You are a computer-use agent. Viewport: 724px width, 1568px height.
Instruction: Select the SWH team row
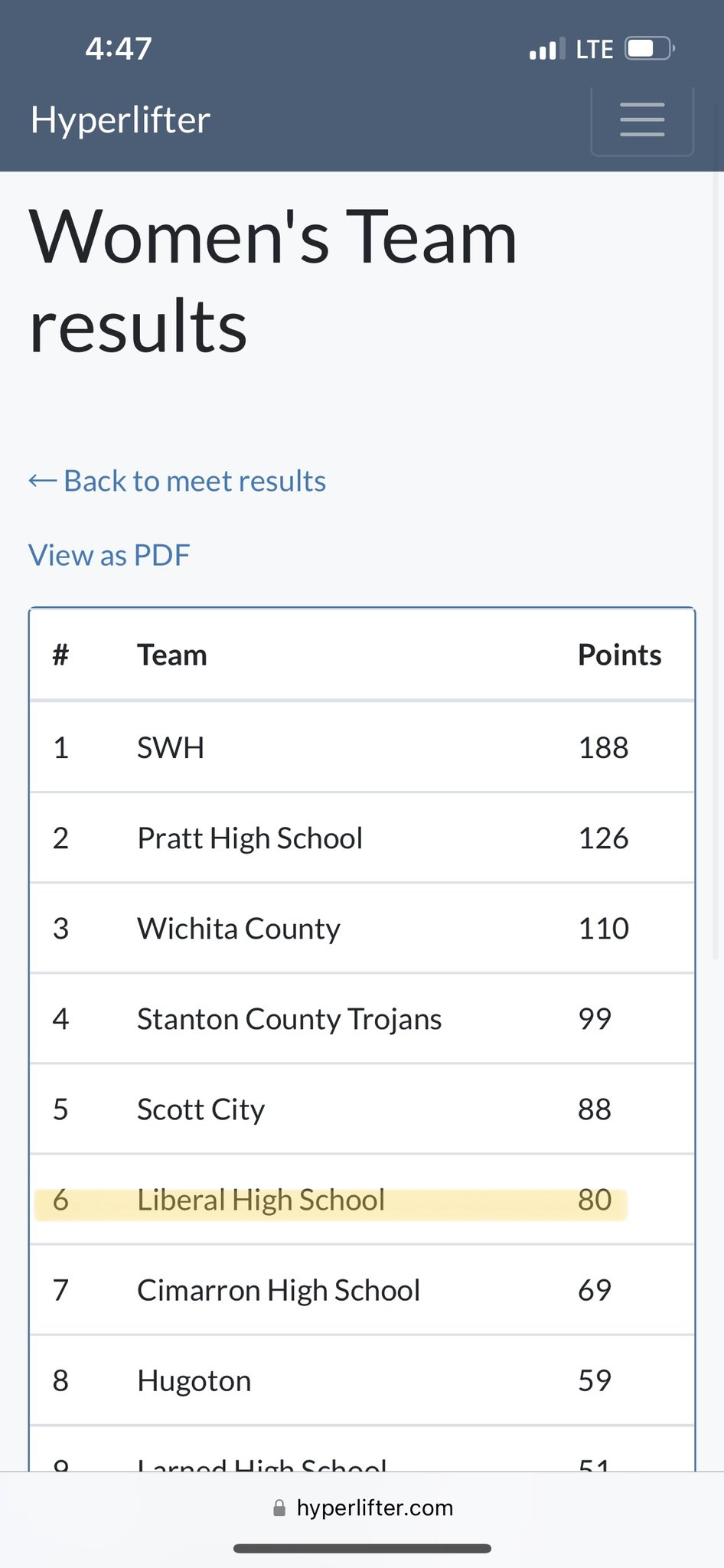tap(362, 747)
